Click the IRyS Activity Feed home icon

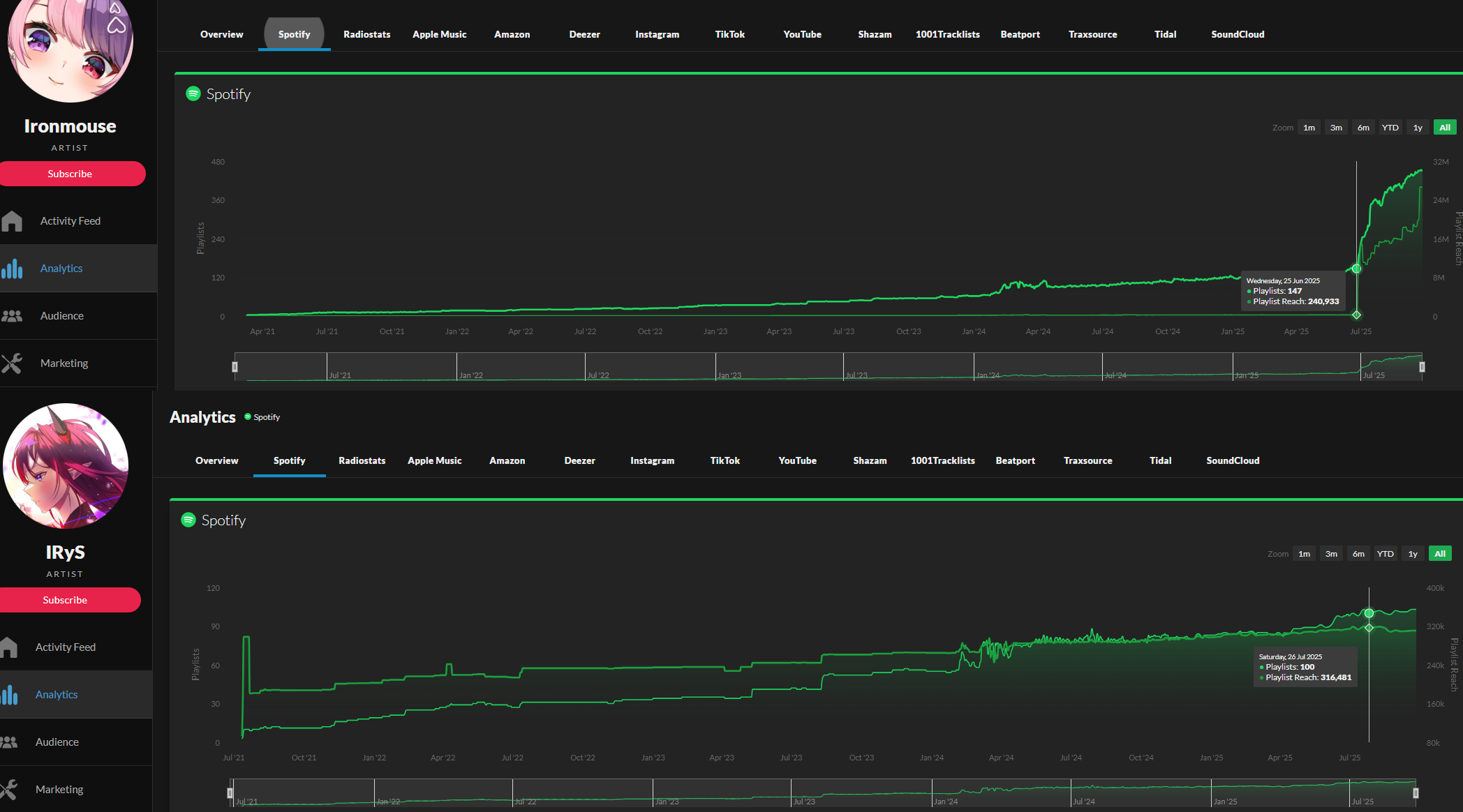point(8,647)
